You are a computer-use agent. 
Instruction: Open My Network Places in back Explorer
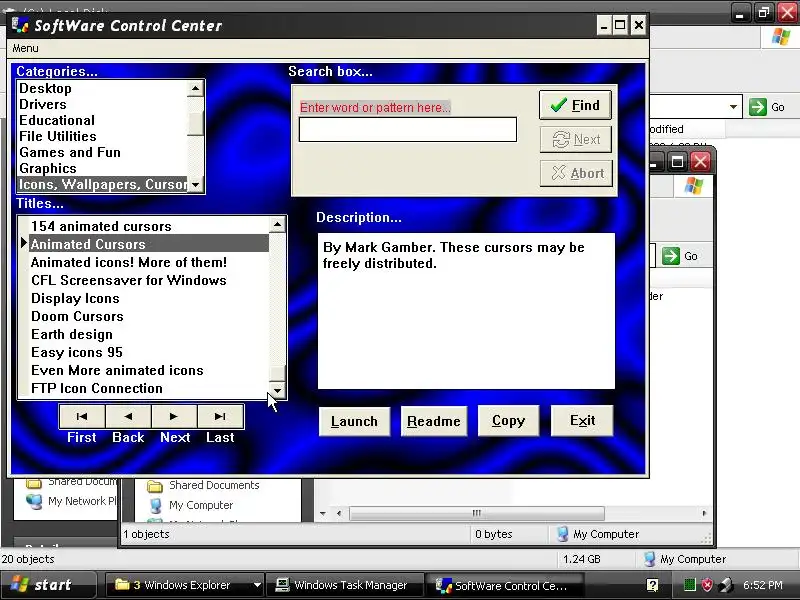click(x=72, y=501)
